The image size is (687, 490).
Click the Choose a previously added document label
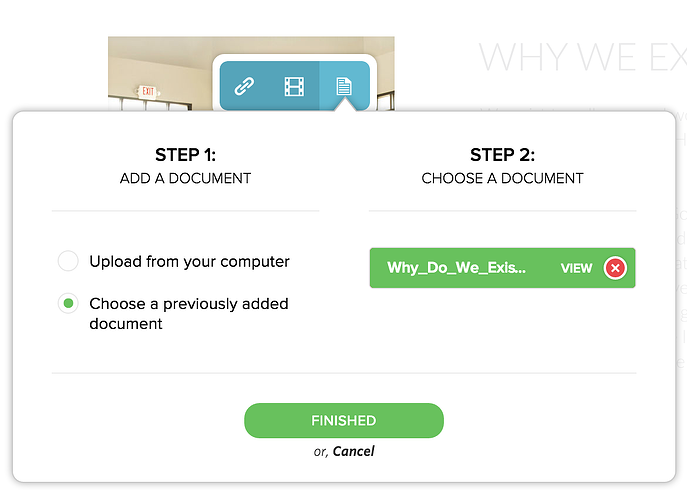[189, 313]
